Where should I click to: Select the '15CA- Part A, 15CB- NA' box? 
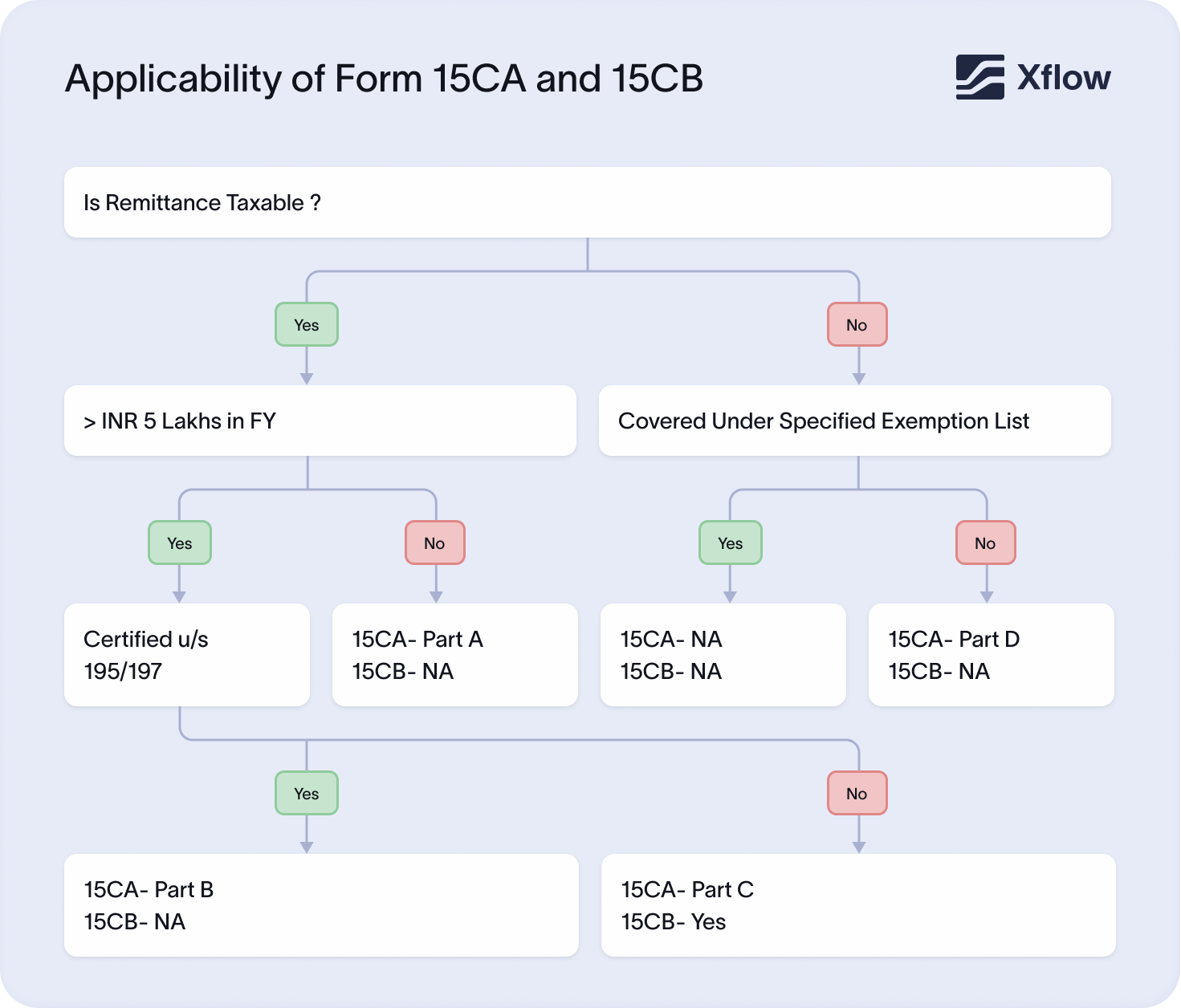[x=454, y=655]
